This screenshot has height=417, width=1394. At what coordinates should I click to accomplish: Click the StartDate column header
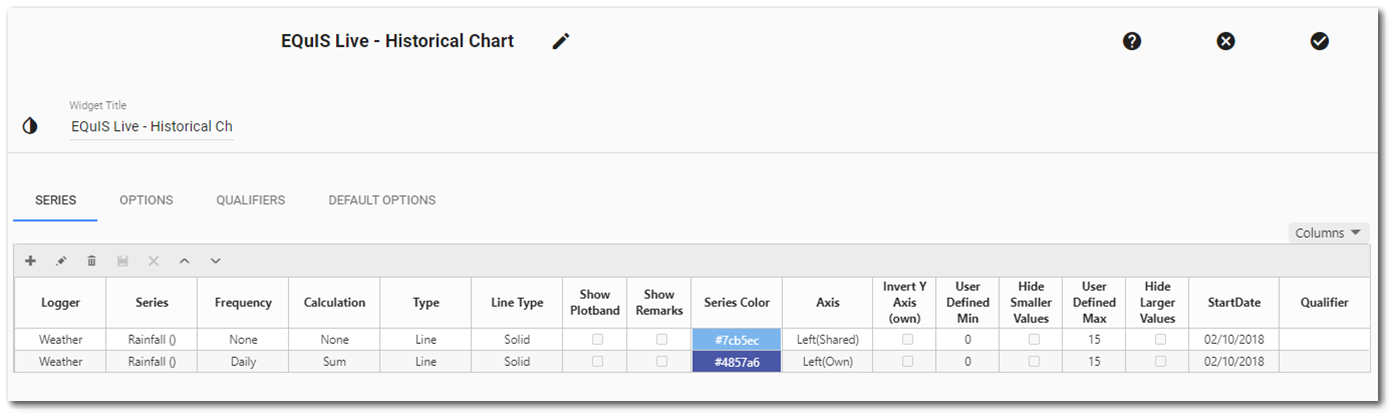[x=1234, y=303]
